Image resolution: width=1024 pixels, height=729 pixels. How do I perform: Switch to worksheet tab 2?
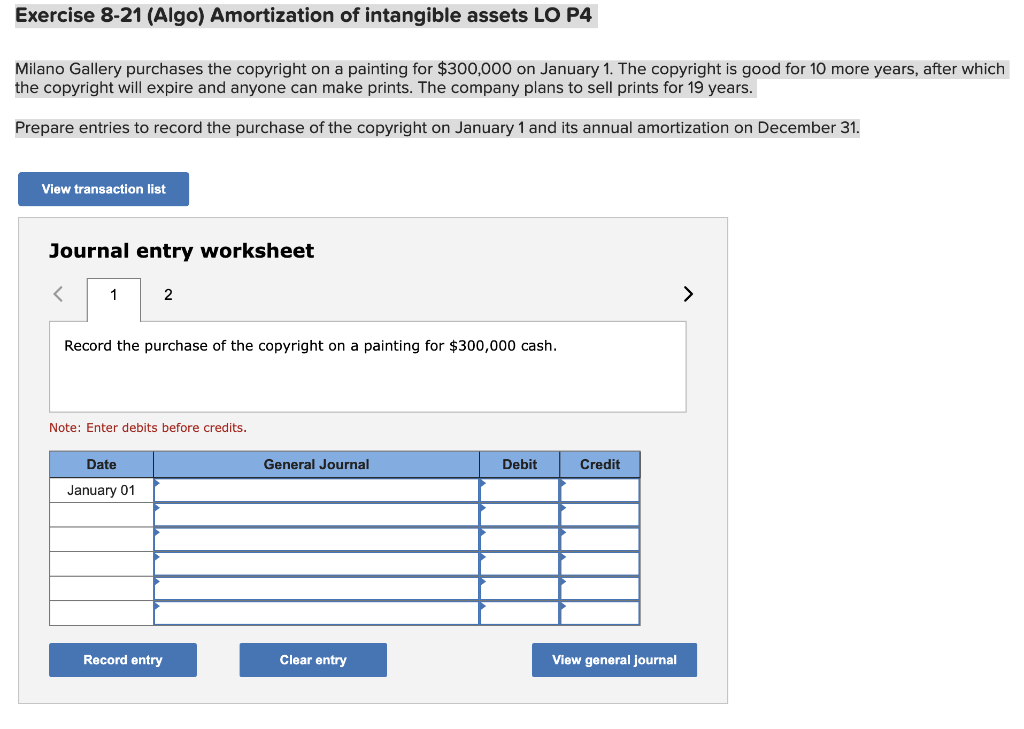click(x=167, y=294)
